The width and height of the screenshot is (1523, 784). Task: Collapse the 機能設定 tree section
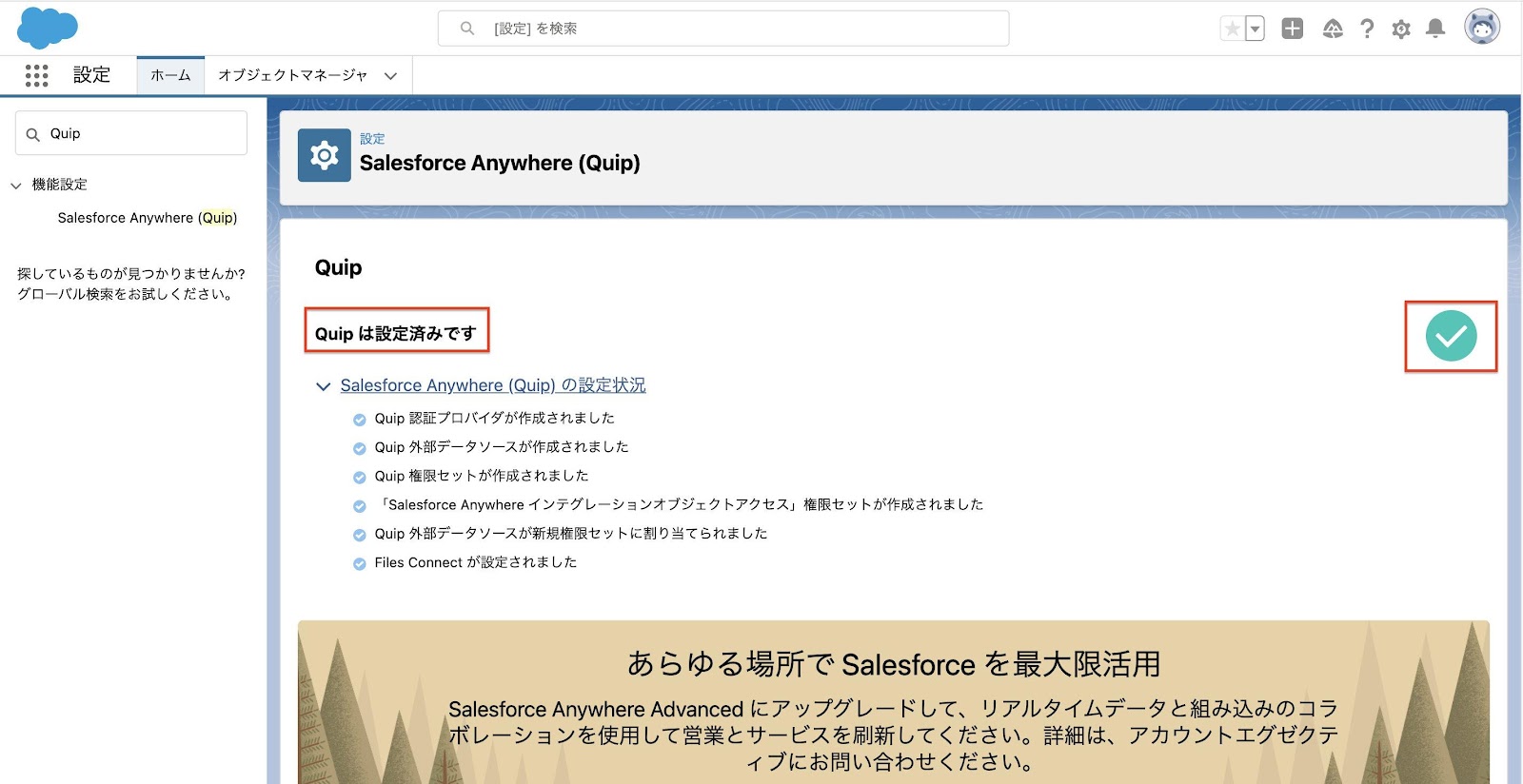(16, 186)
